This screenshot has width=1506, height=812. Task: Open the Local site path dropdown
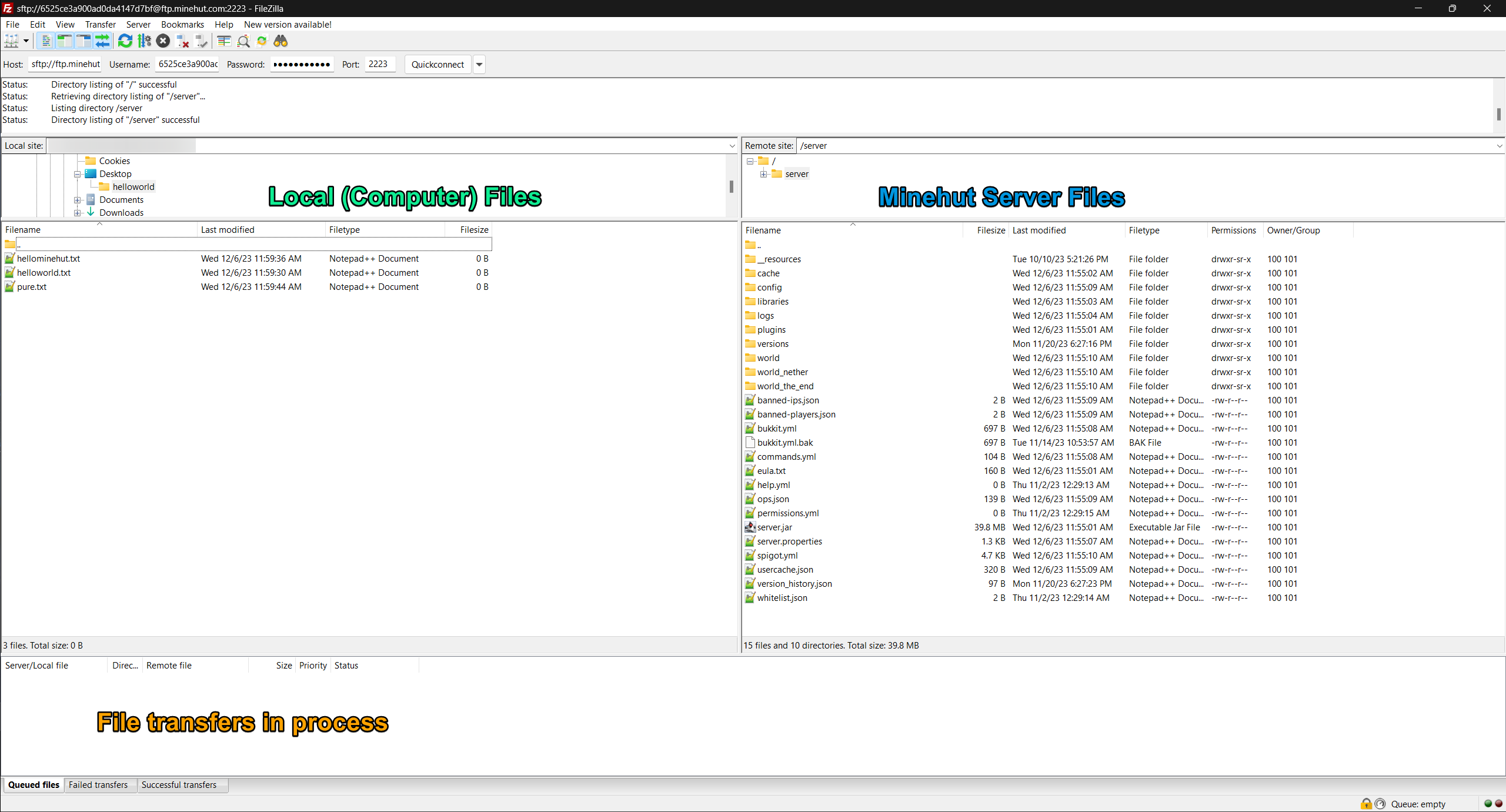(x=732, y=146)
